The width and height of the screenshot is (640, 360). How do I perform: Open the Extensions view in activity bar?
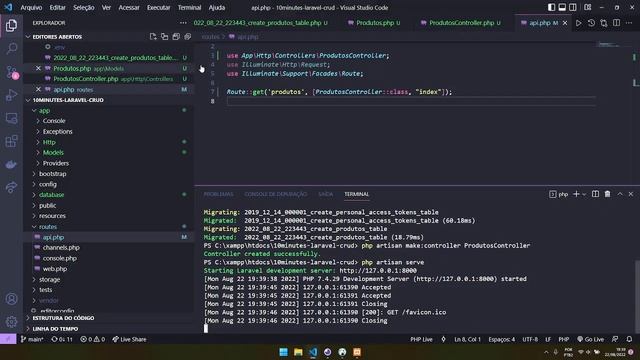click(x=11, y=141)
